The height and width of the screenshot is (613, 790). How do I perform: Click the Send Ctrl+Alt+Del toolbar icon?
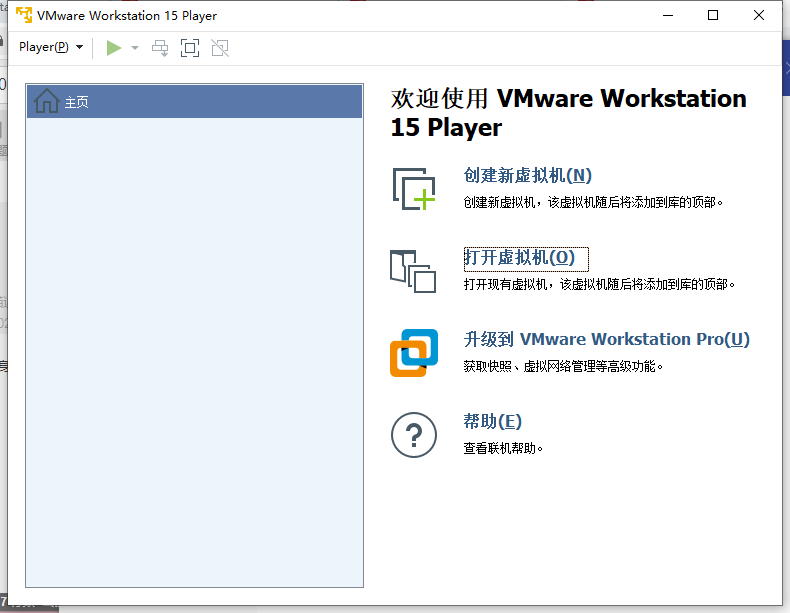pos(160,48)
